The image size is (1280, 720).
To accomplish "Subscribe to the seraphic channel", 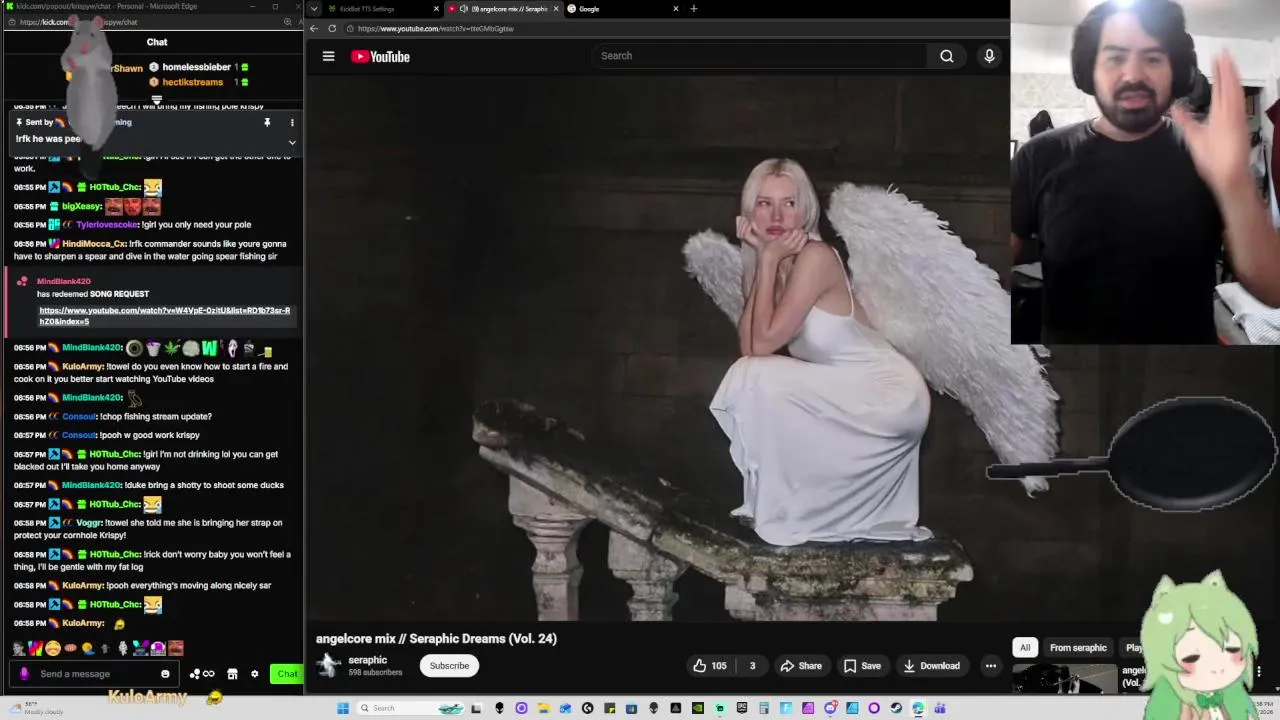I will point(449,666).
